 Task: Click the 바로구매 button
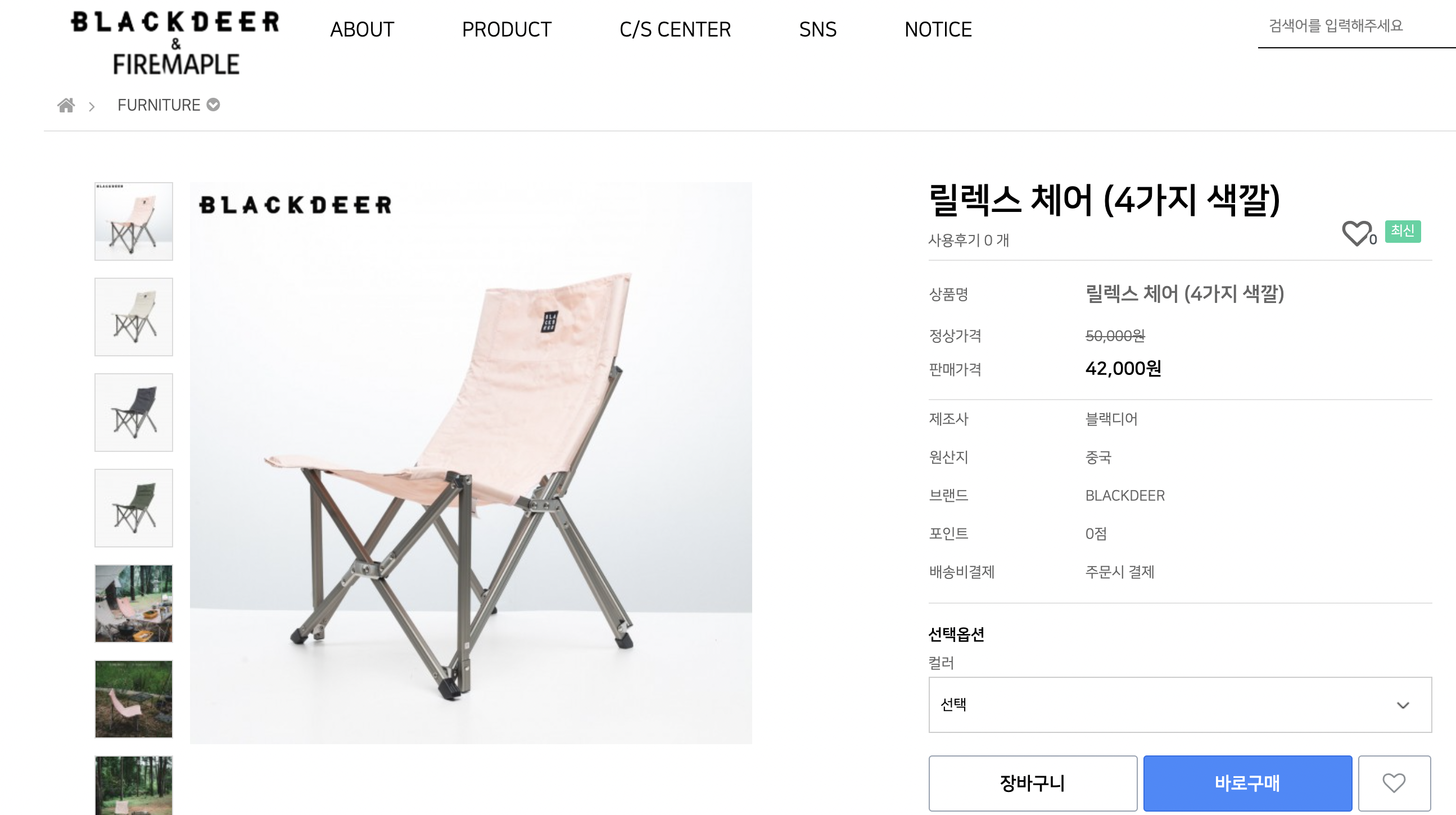click(1247, 783)
